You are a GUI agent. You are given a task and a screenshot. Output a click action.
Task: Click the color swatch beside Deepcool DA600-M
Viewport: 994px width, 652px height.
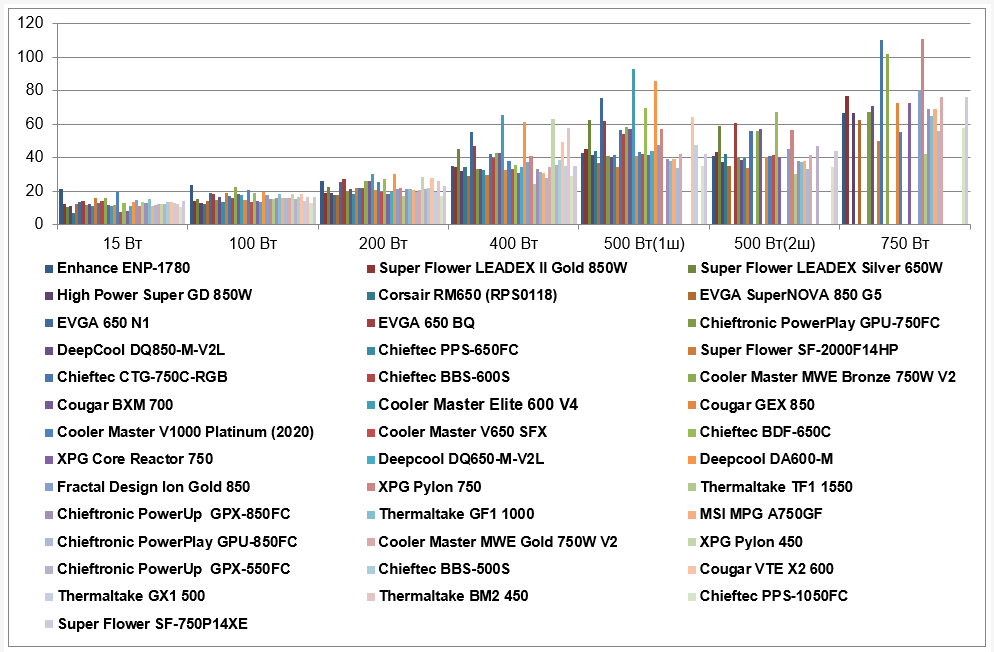(x=692, y=460)
